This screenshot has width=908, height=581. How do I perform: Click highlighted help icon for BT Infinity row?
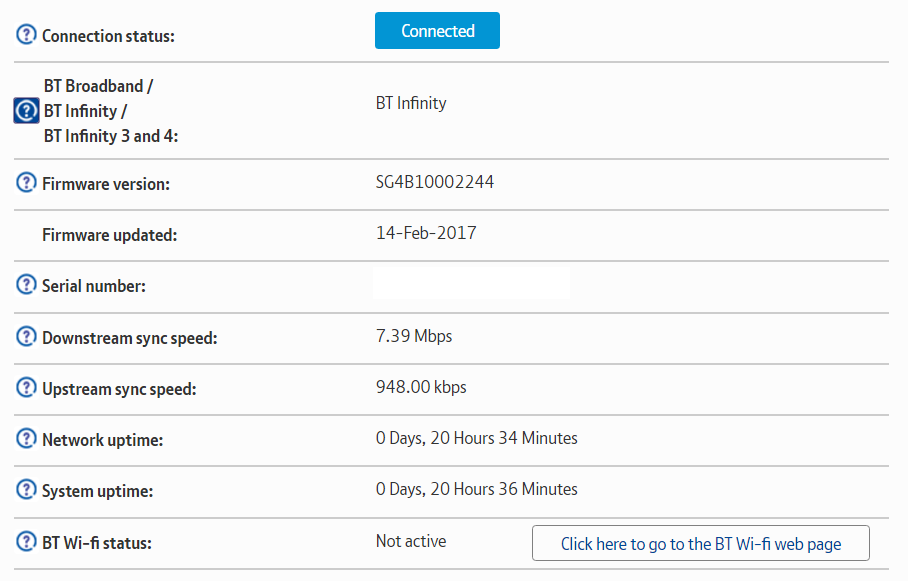pos(26,111)
